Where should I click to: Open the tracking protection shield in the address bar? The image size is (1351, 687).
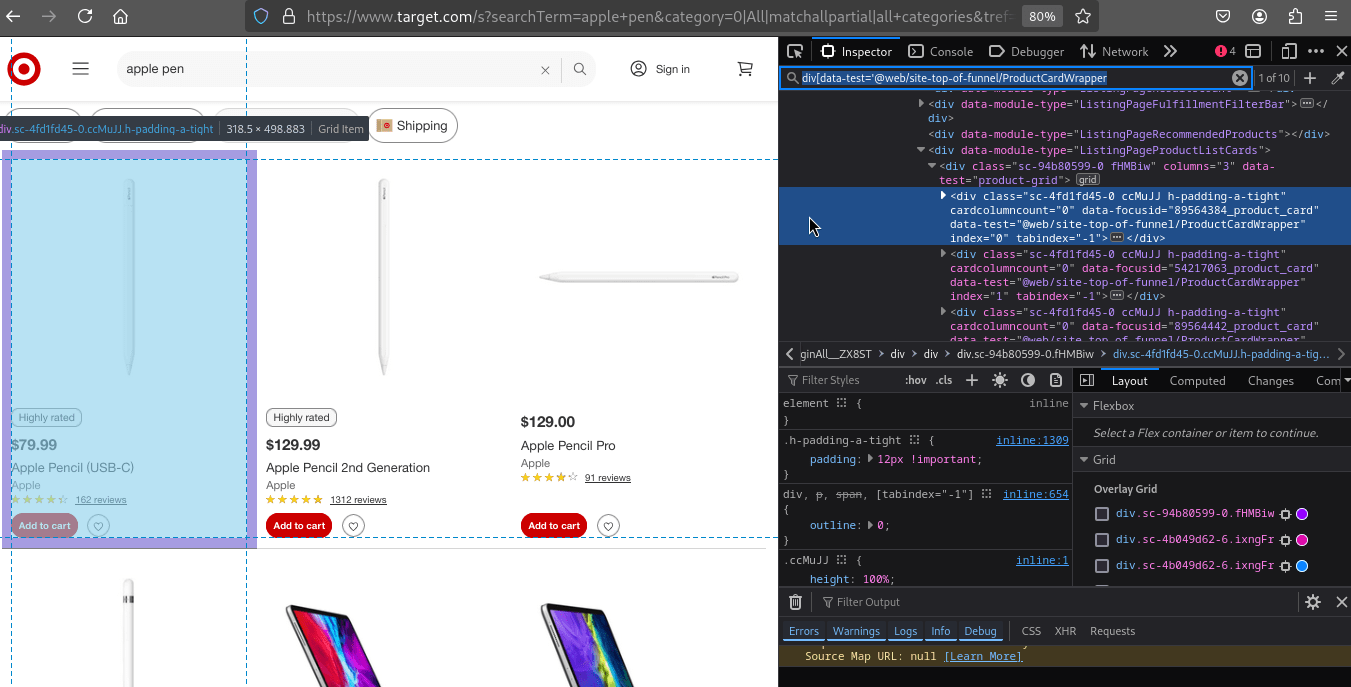pyautogui.click(x=261, y=16)
